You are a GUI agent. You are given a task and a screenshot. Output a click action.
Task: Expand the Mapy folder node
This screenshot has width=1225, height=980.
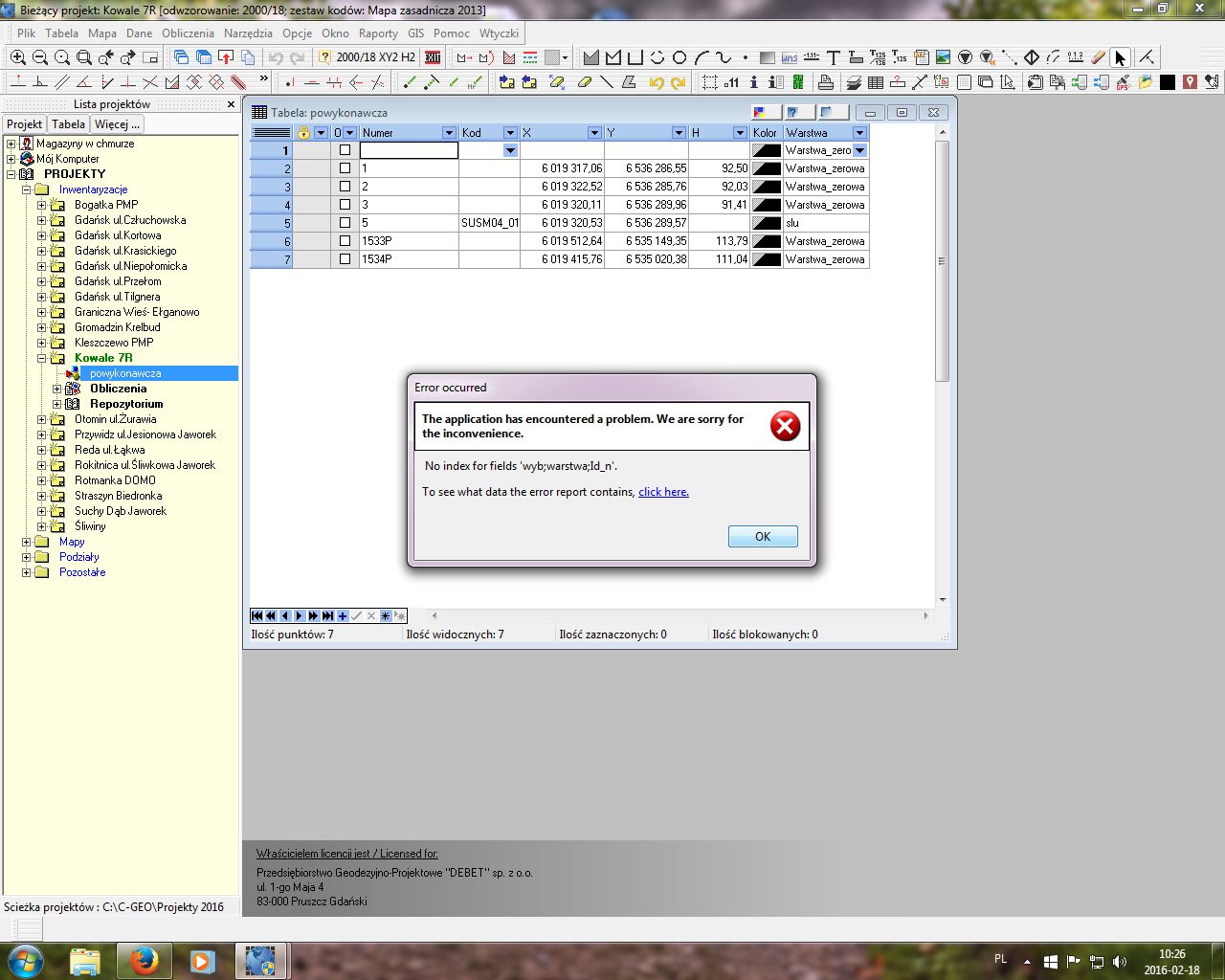27,542
